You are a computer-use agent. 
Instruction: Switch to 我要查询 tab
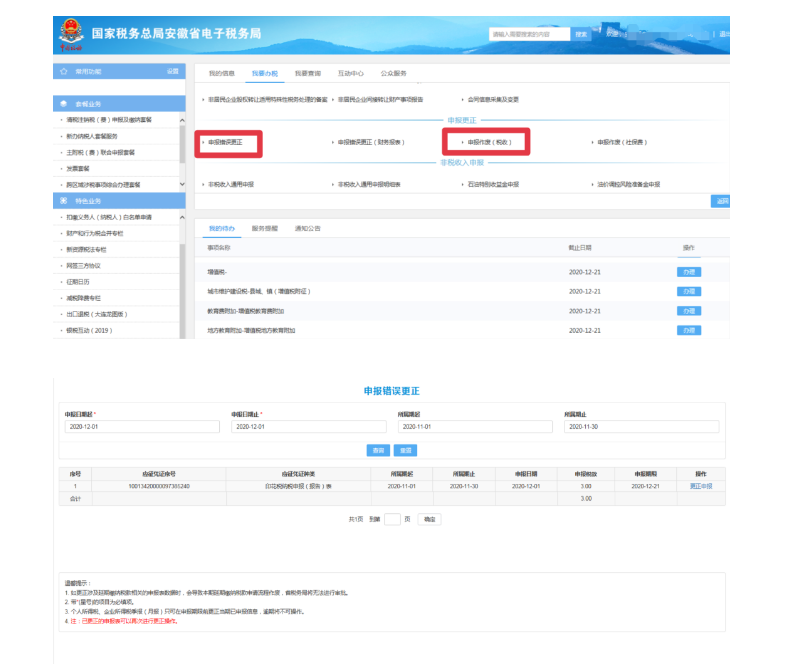[308, 73]
